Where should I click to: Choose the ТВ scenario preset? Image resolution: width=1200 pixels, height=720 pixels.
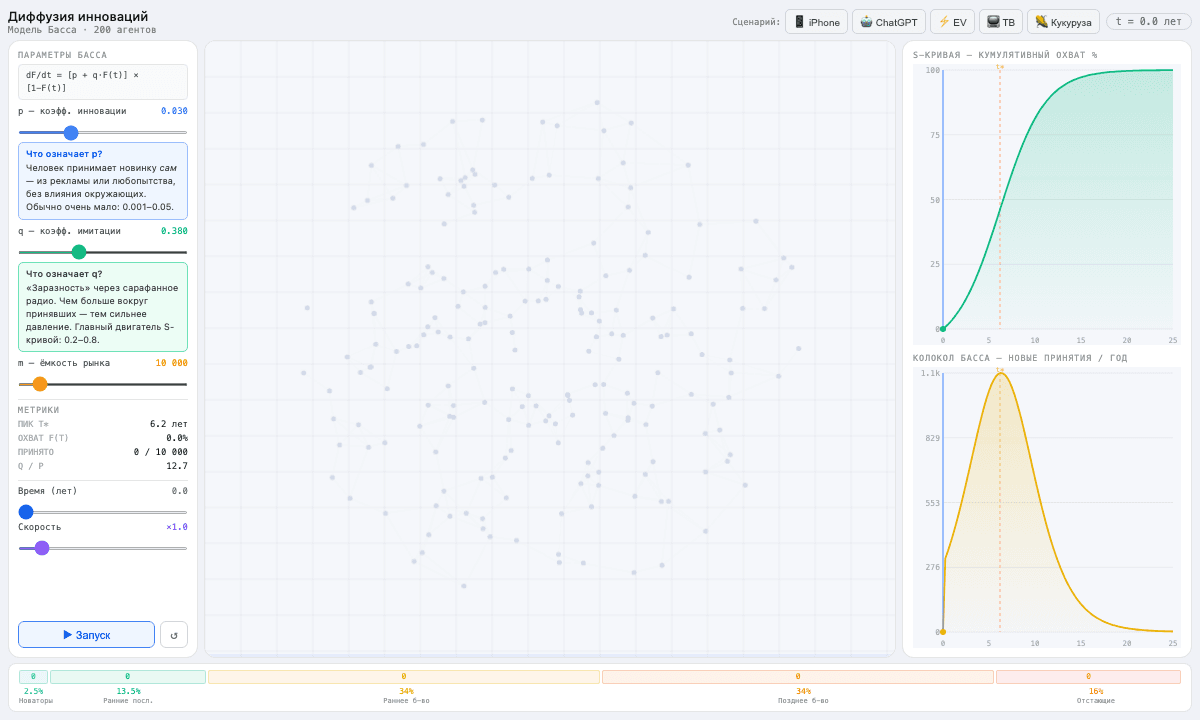[1001, 22]
